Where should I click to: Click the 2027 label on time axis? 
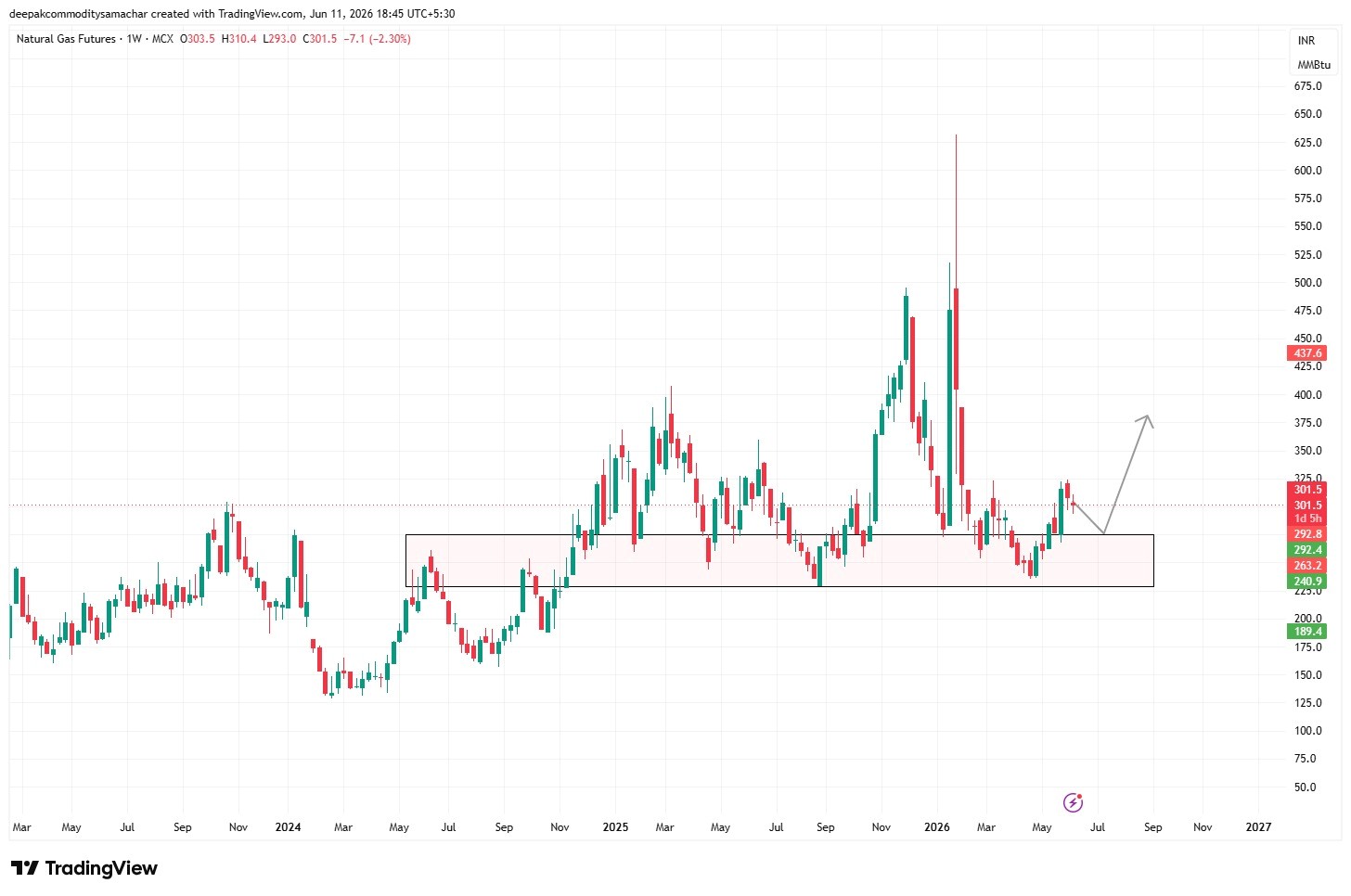1258,827
